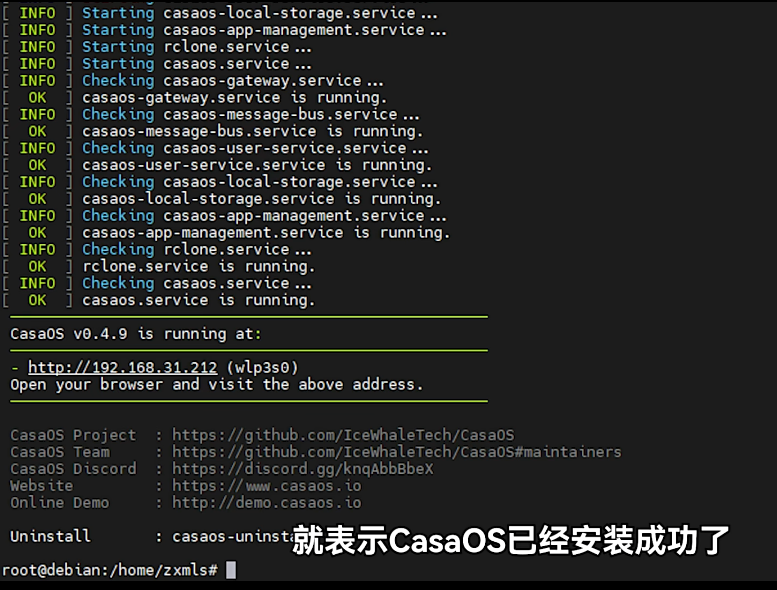Click the 'CasaOS Discord' label

[x=73, y=469]
